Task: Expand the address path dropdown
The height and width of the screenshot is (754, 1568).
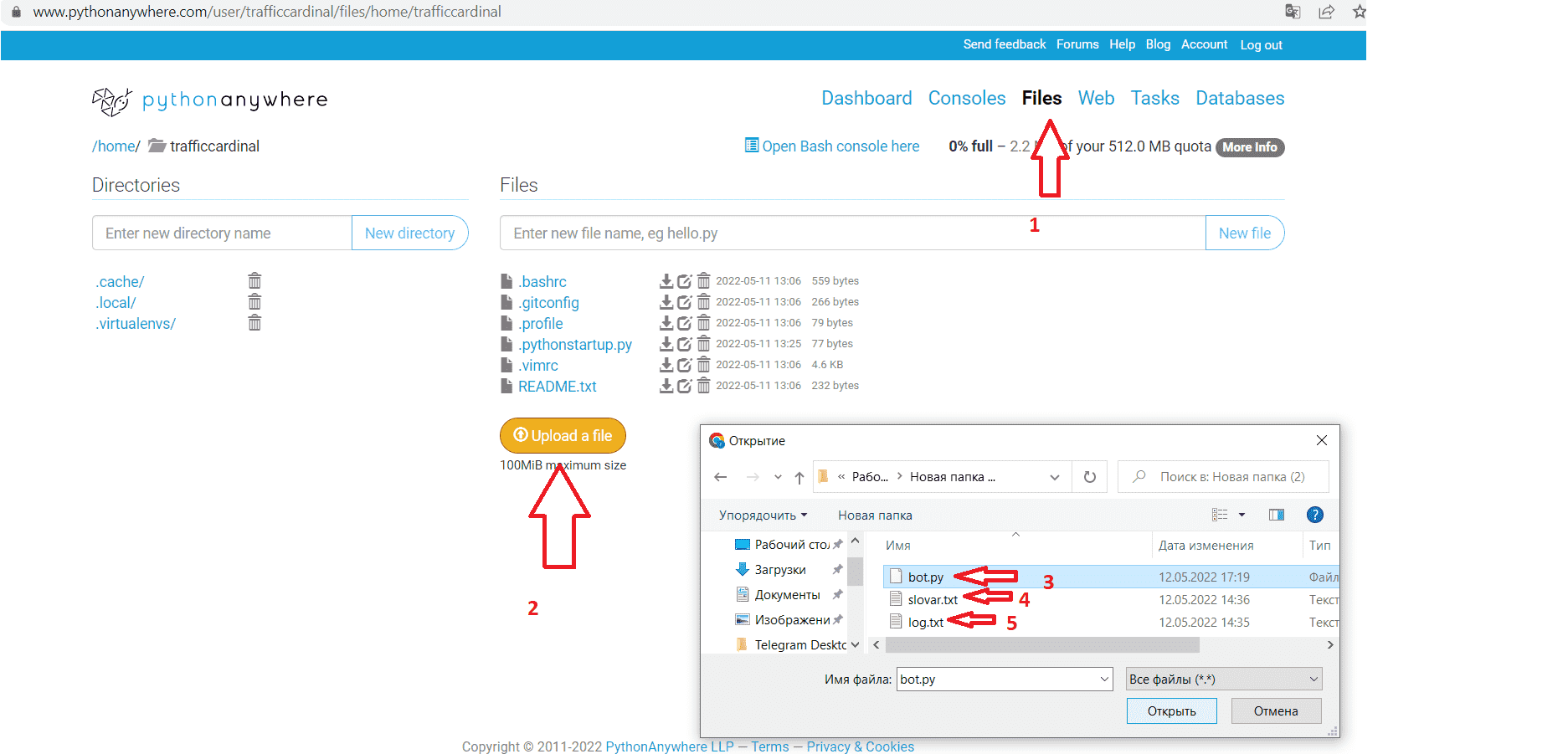Action: pyautogui.click(x=1055, y=477)
